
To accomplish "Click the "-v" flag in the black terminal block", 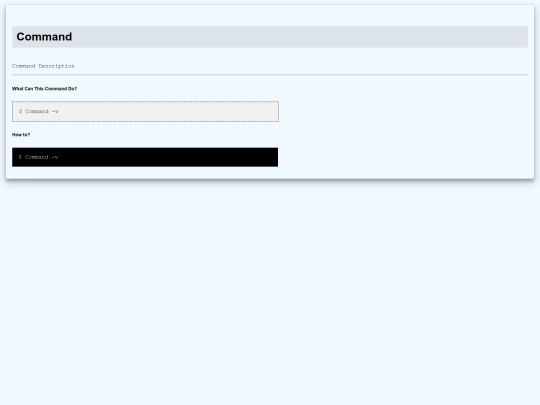I will click(55, 157).
